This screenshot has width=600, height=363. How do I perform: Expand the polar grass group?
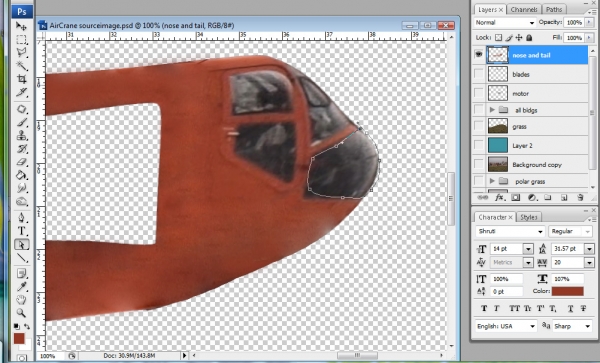click(492, 181)
